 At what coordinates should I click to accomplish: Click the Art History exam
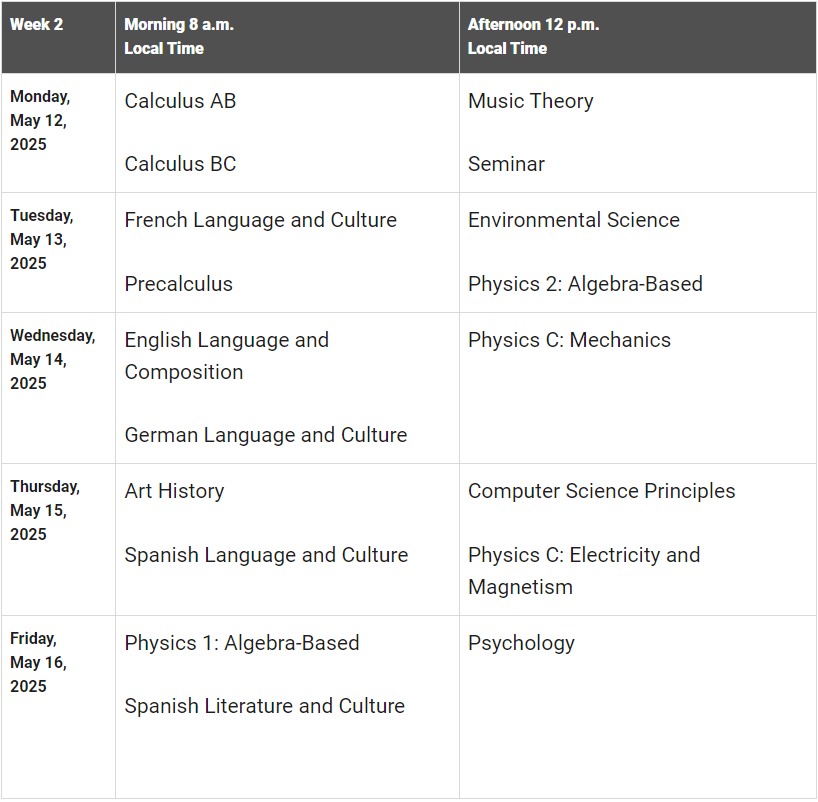174,491
